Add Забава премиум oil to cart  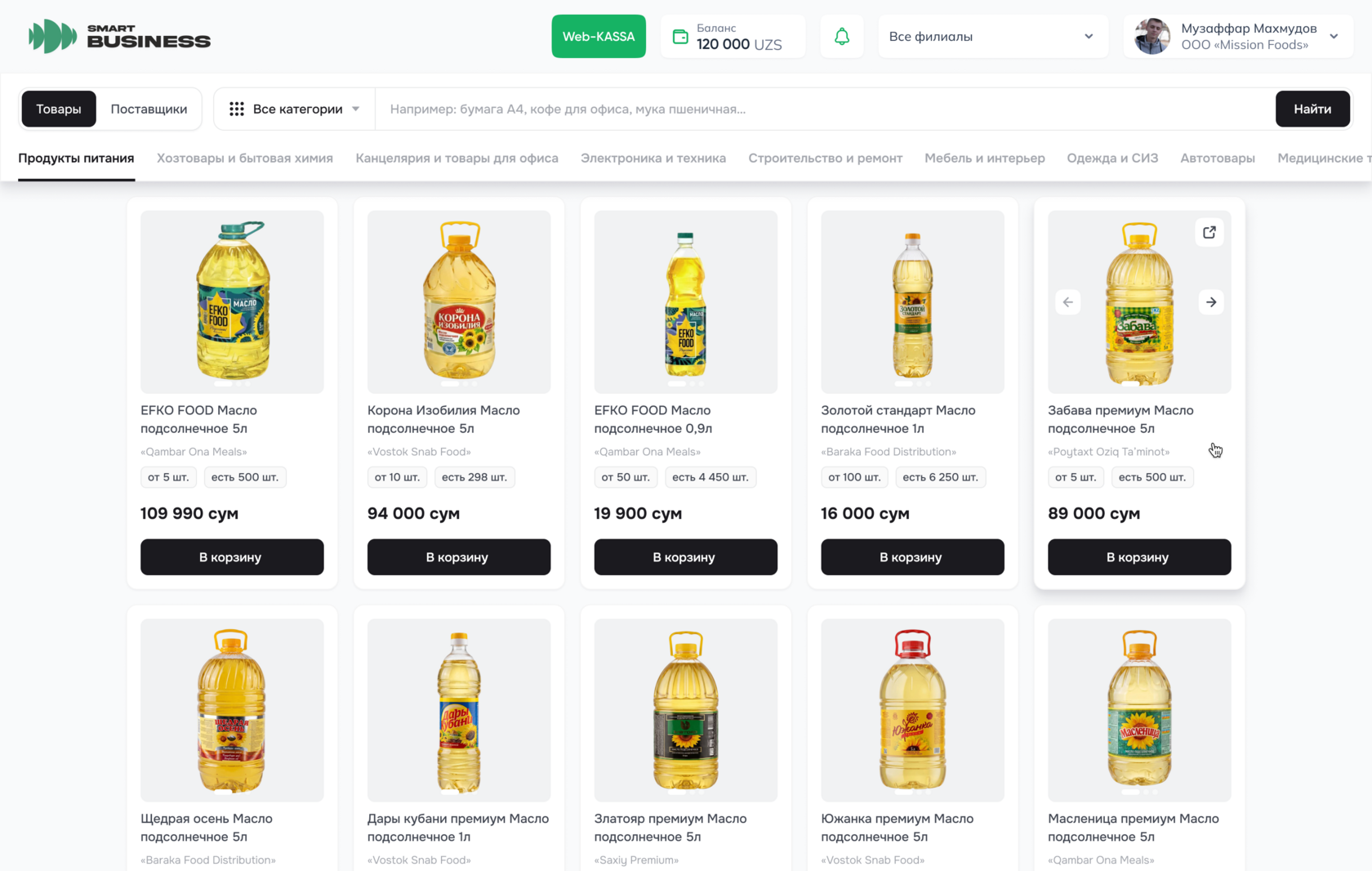(1139, 556)
